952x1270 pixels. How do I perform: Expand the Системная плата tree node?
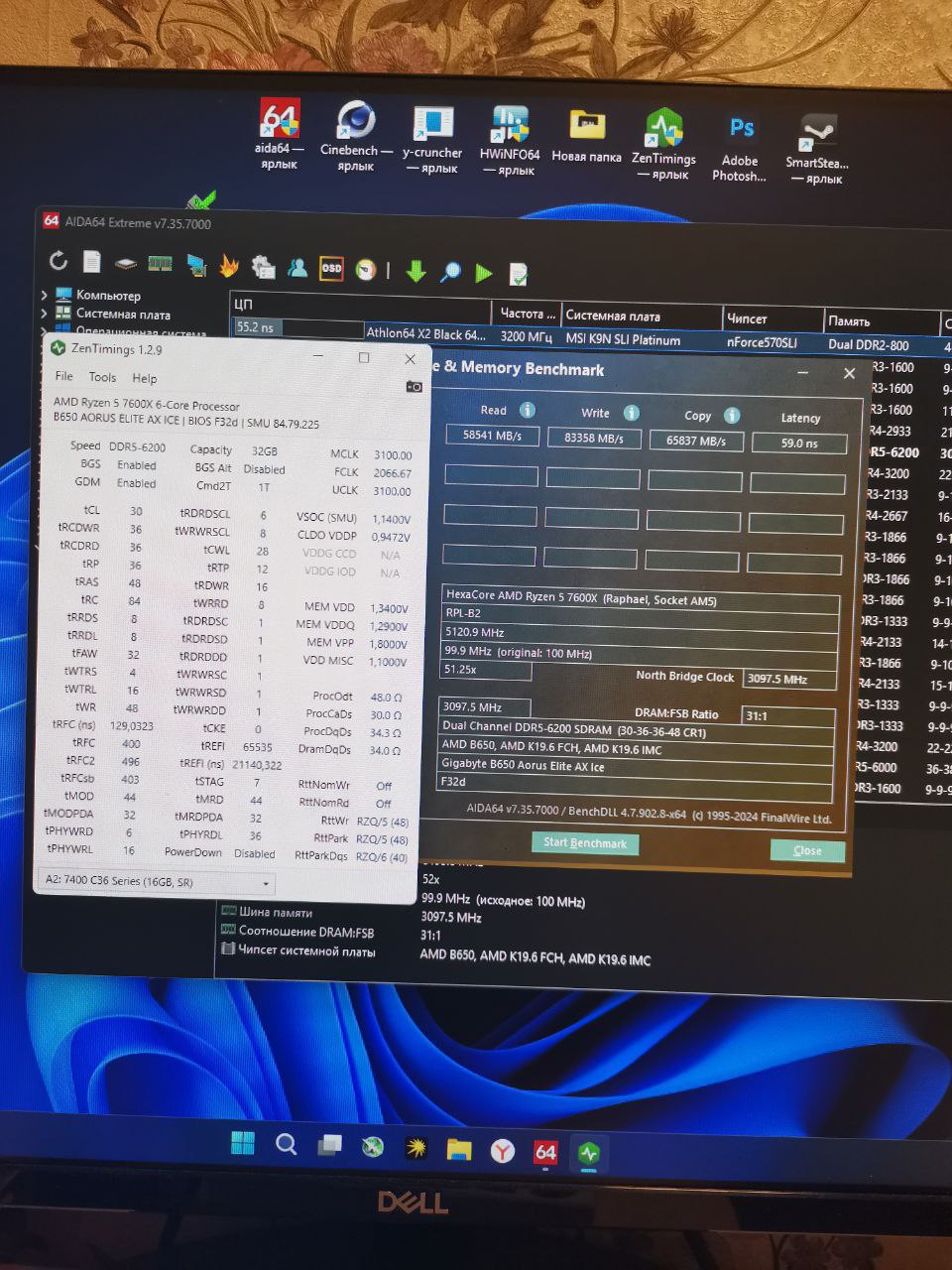coord(45,314)
